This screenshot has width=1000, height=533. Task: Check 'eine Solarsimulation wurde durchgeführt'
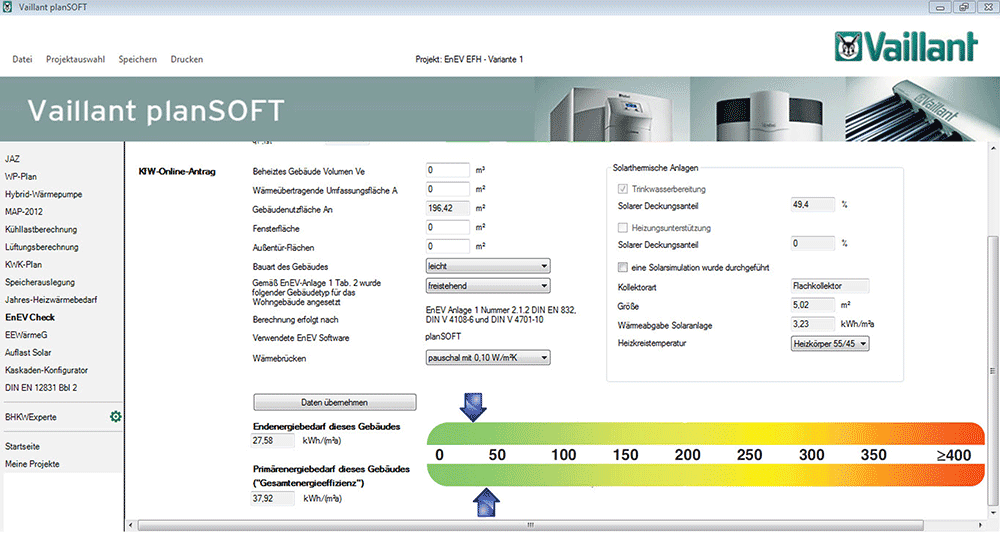(x=622, y=267)
